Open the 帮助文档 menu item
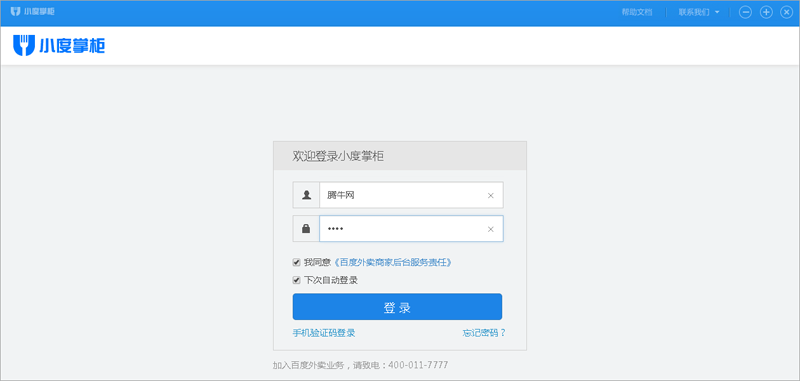This screenshot has width=800, height=381. (637, 12)
